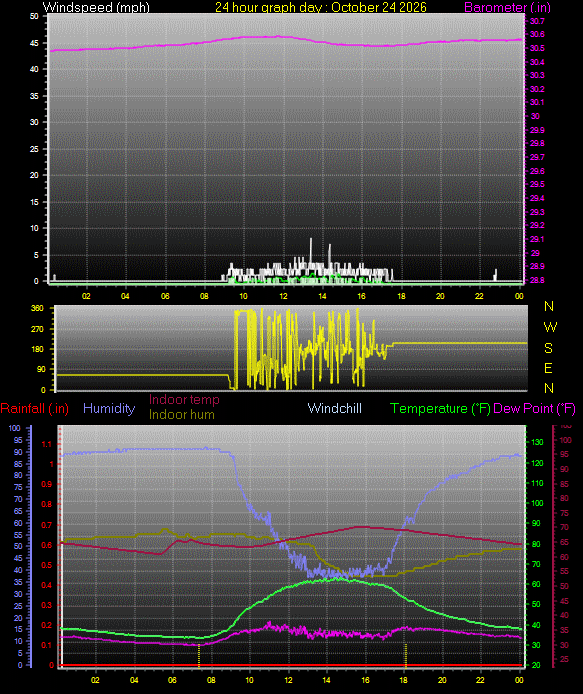Viewport: 583px width, 694px height.
Task: Click the '25' tick on the windspeed axis
Action: tap(35, 149)
